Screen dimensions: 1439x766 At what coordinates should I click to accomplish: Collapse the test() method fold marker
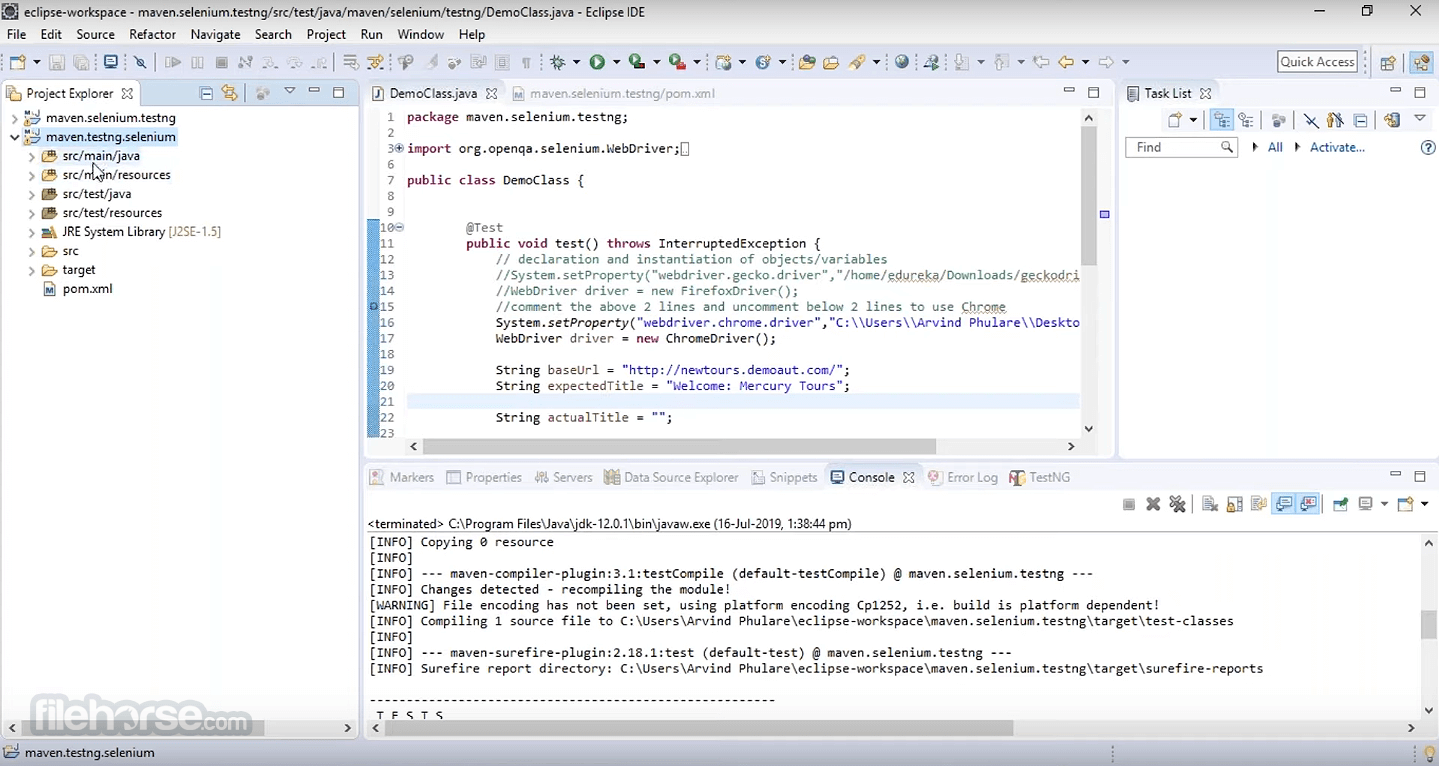(398, 227)
